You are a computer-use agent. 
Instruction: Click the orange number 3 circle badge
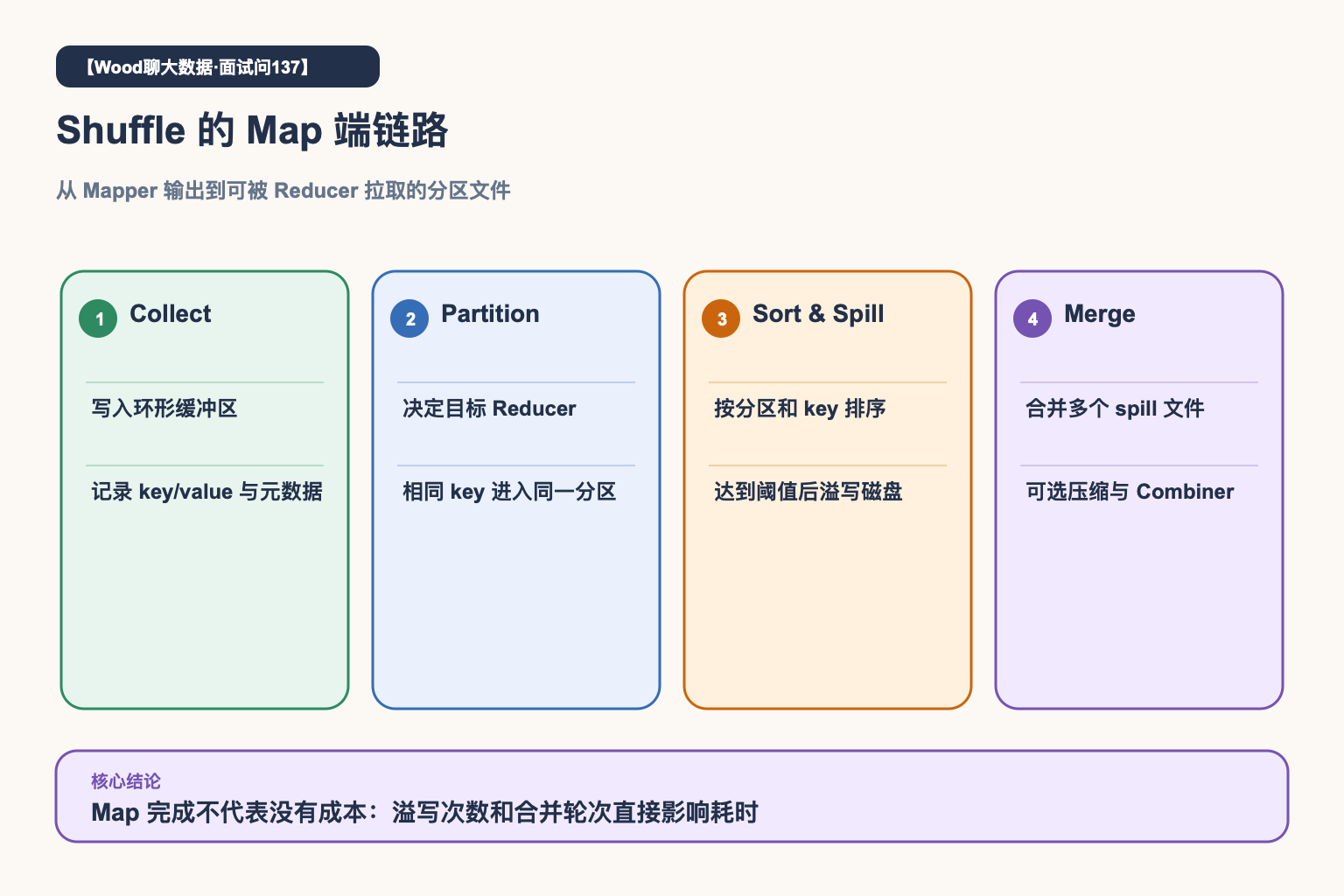(721, 318)
